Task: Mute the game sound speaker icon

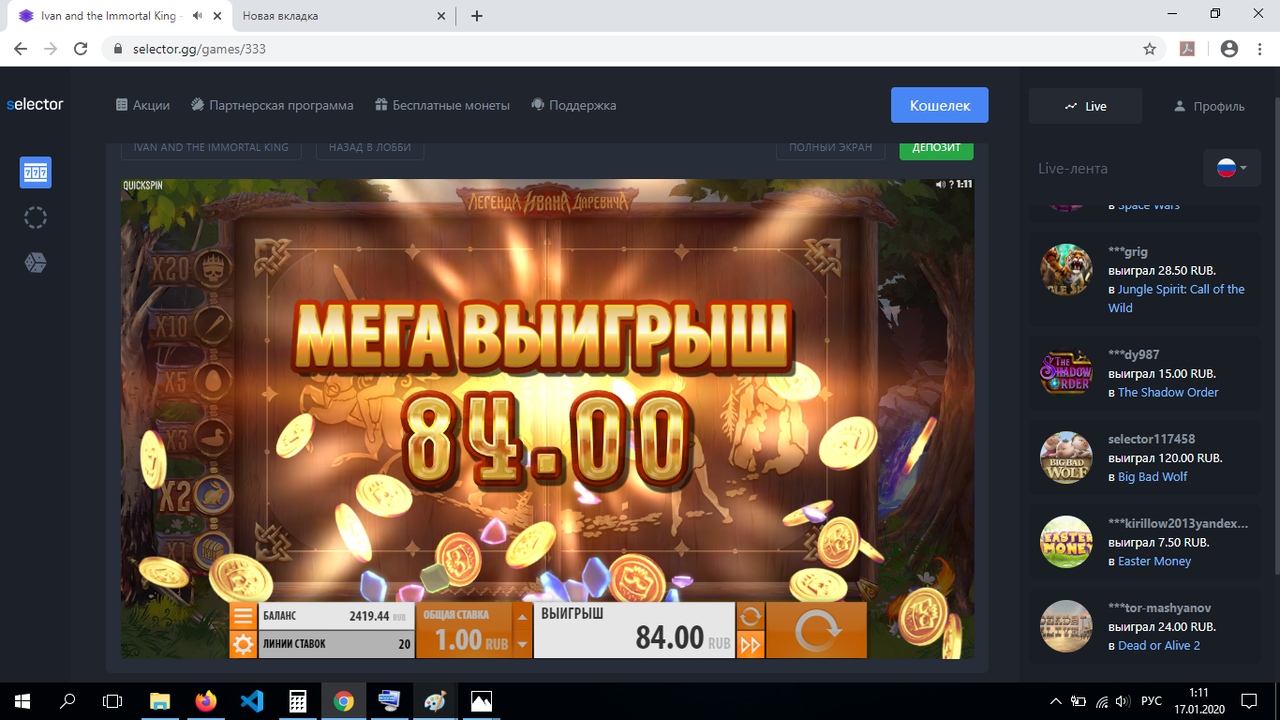Action: point(941,184)
